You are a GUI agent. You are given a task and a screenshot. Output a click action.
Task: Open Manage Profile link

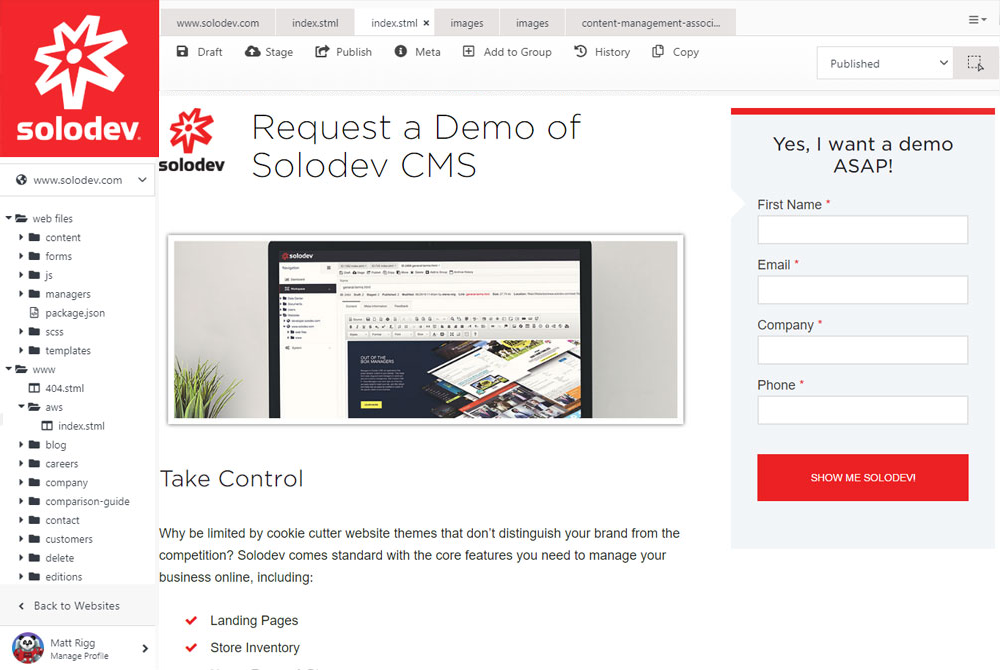(x=79, y=656)
